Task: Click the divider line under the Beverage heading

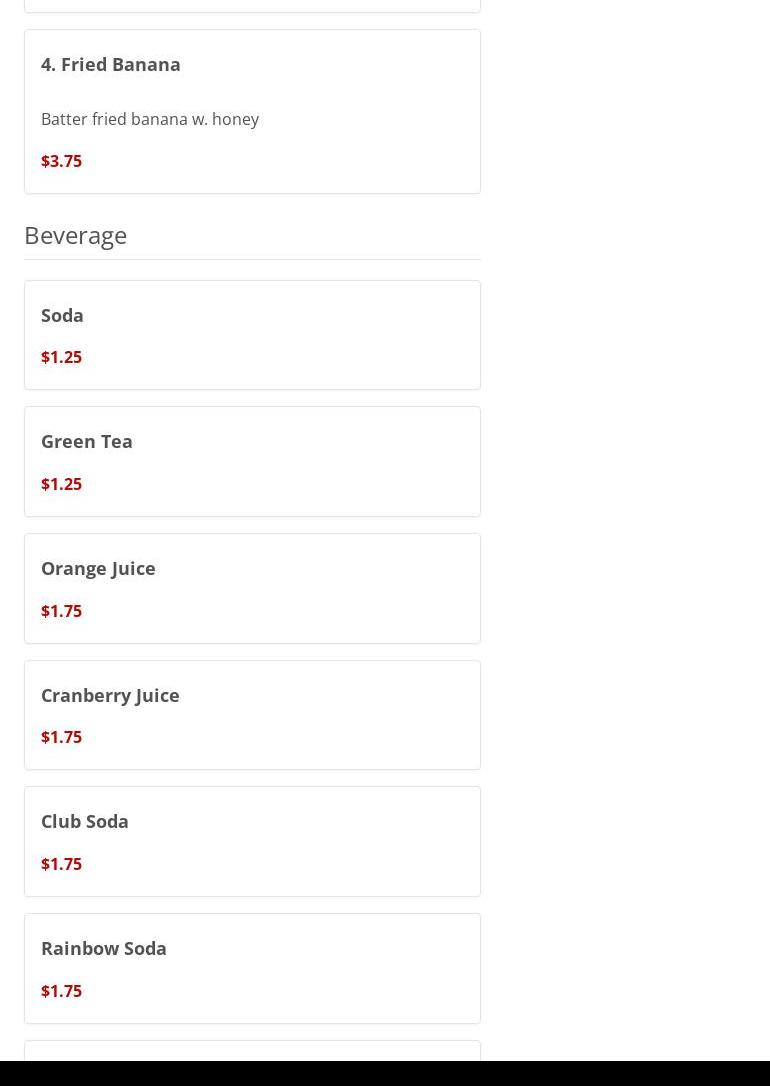Action: coord(252,259)
